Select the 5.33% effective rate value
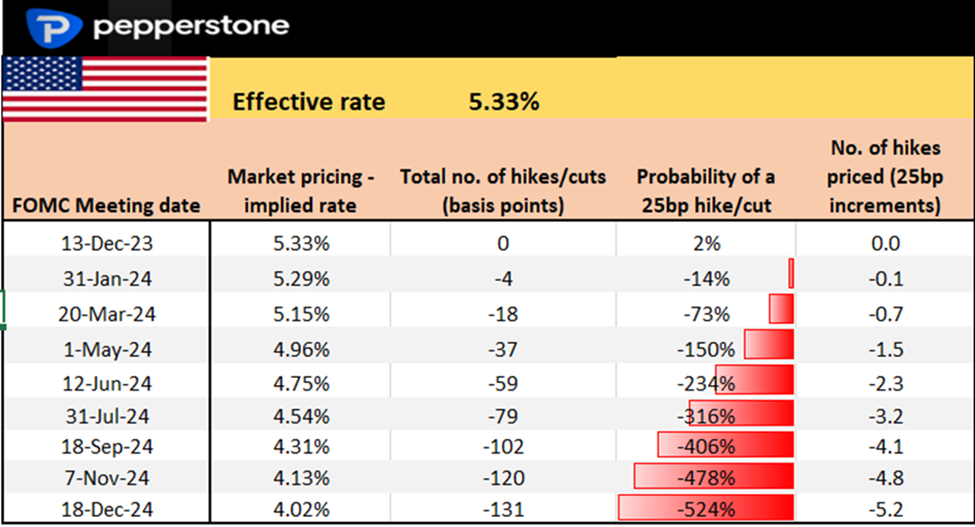Image resolution: width=975 pixels, height=527 pixels. pyautogui.click(x=504, y=102)
